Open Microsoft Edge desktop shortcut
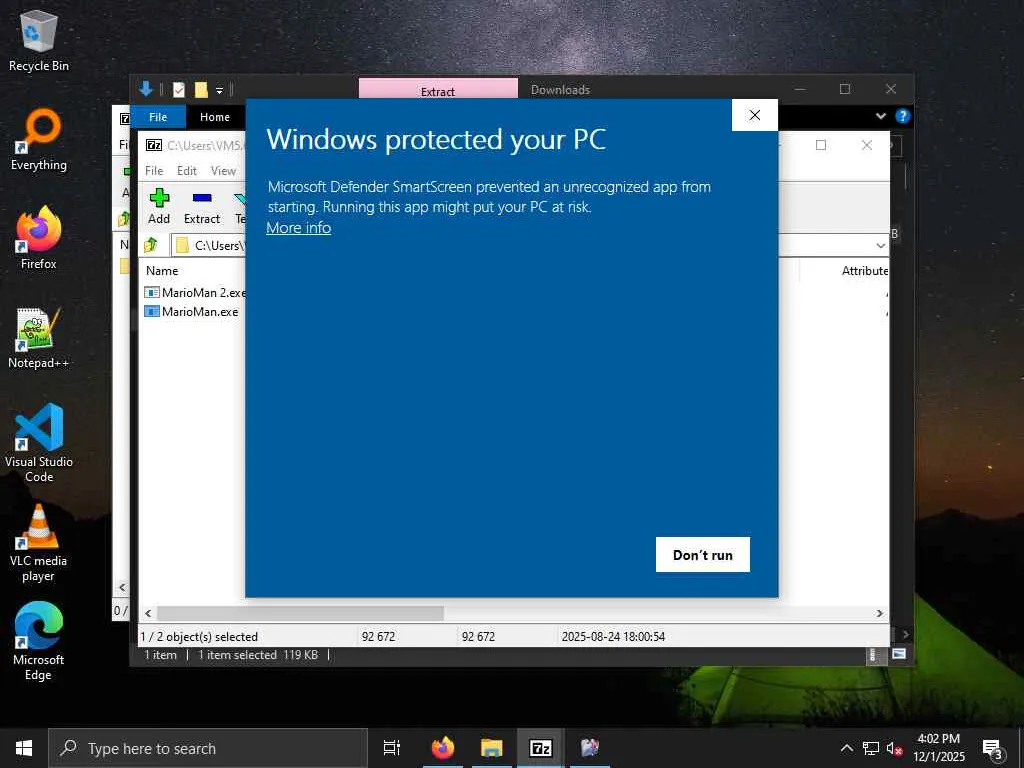1024x768 pixels. point(39,642)
